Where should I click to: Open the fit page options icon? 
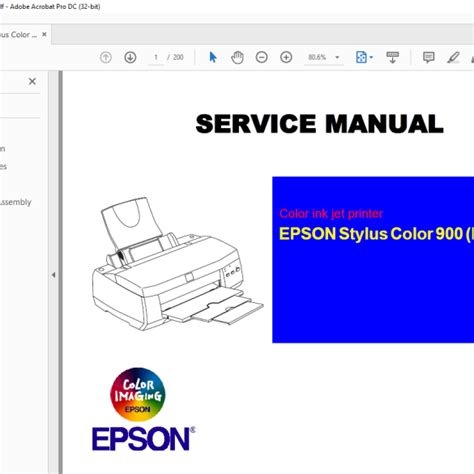(361, 57)
